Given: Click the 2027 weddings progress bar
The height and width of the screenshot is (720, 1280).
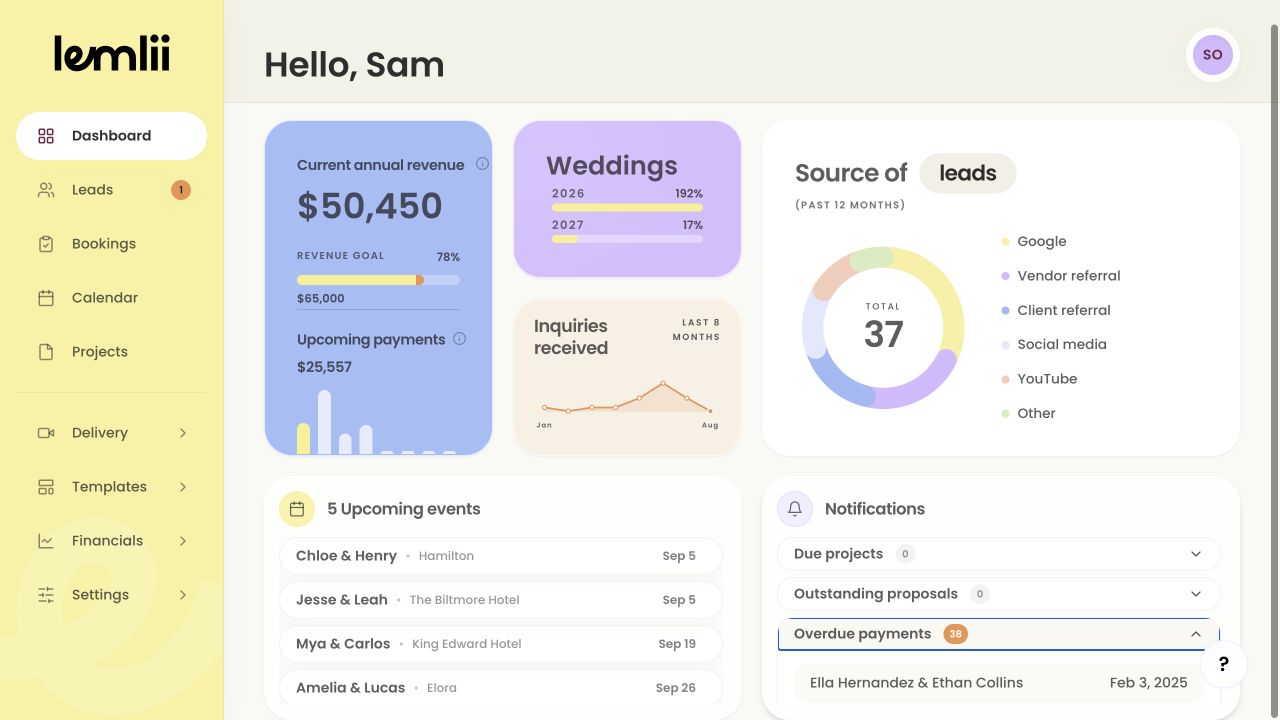Looking at the screenshot, I should pyautogui.click(x=627, y=240).
